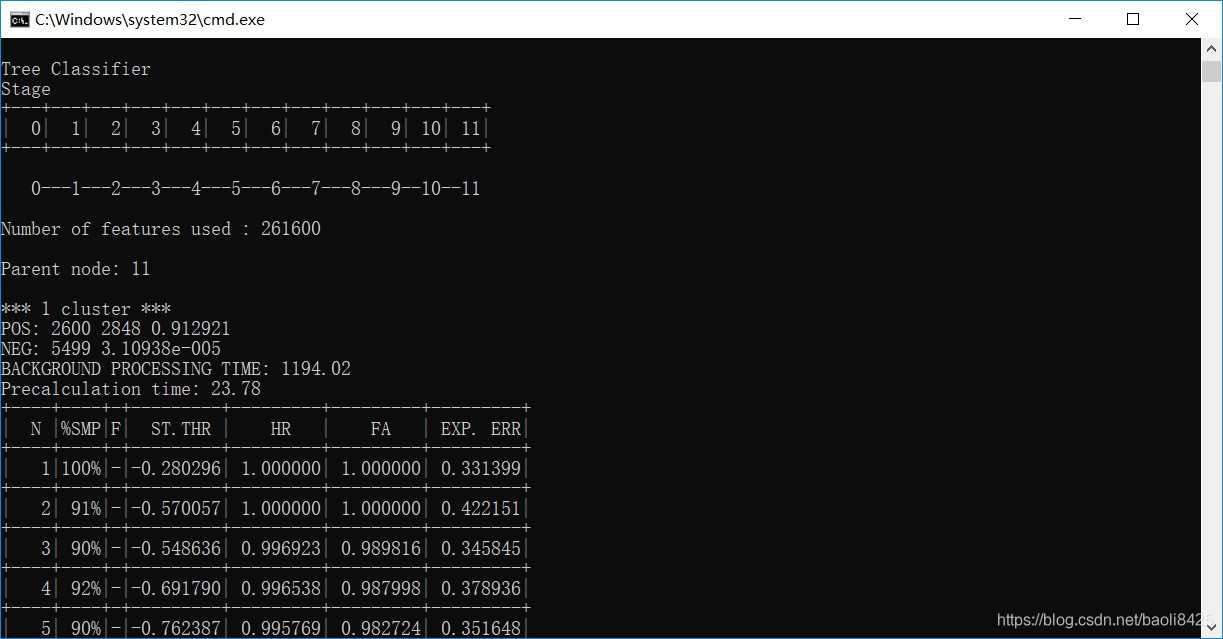Click the scrollbar up arrow
This screenshot has width=1223, height=639.
click(1212, 48)
